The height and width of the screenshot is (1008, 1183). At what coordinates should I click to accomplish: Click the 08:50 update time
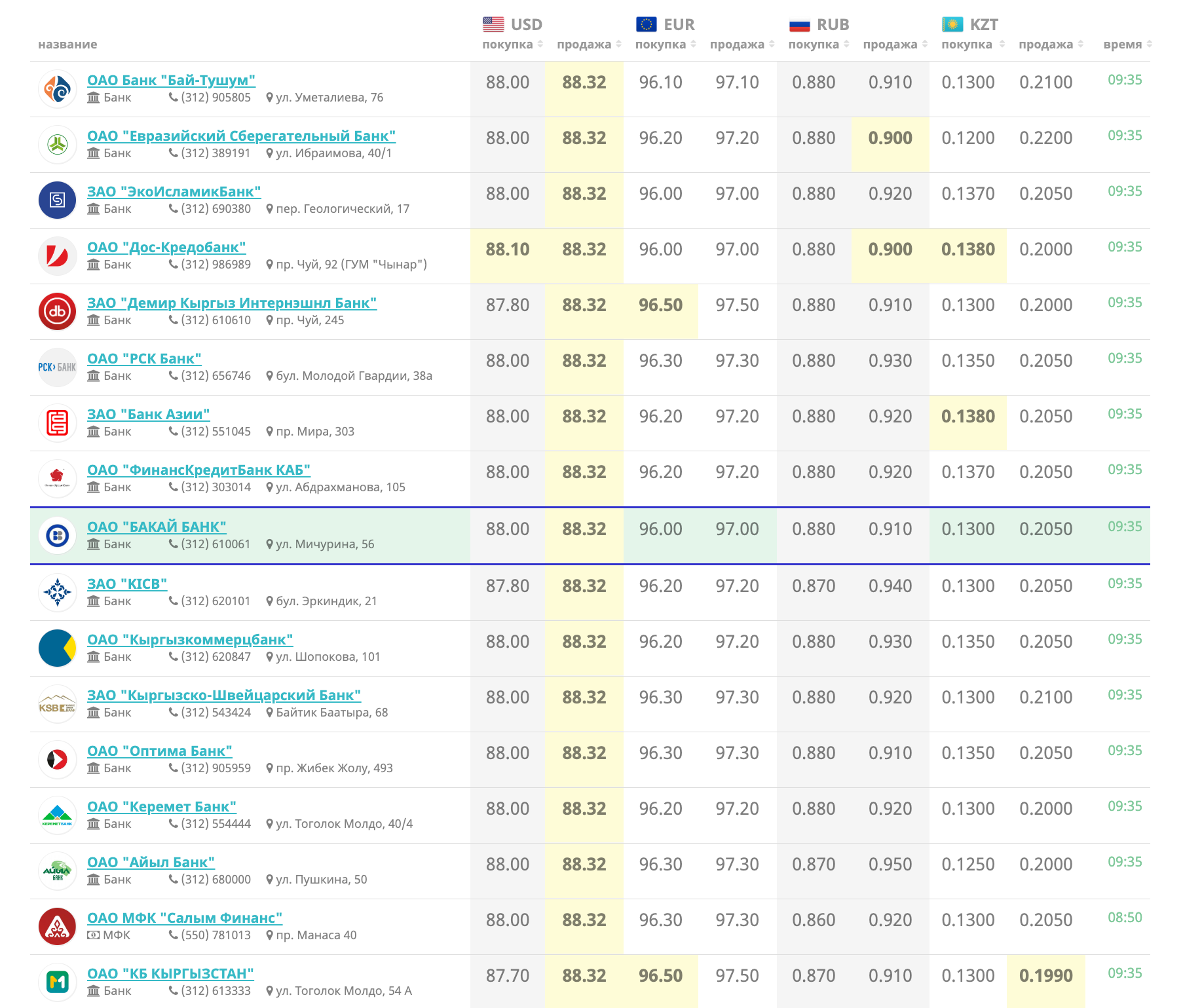[x=1125, y=918]
